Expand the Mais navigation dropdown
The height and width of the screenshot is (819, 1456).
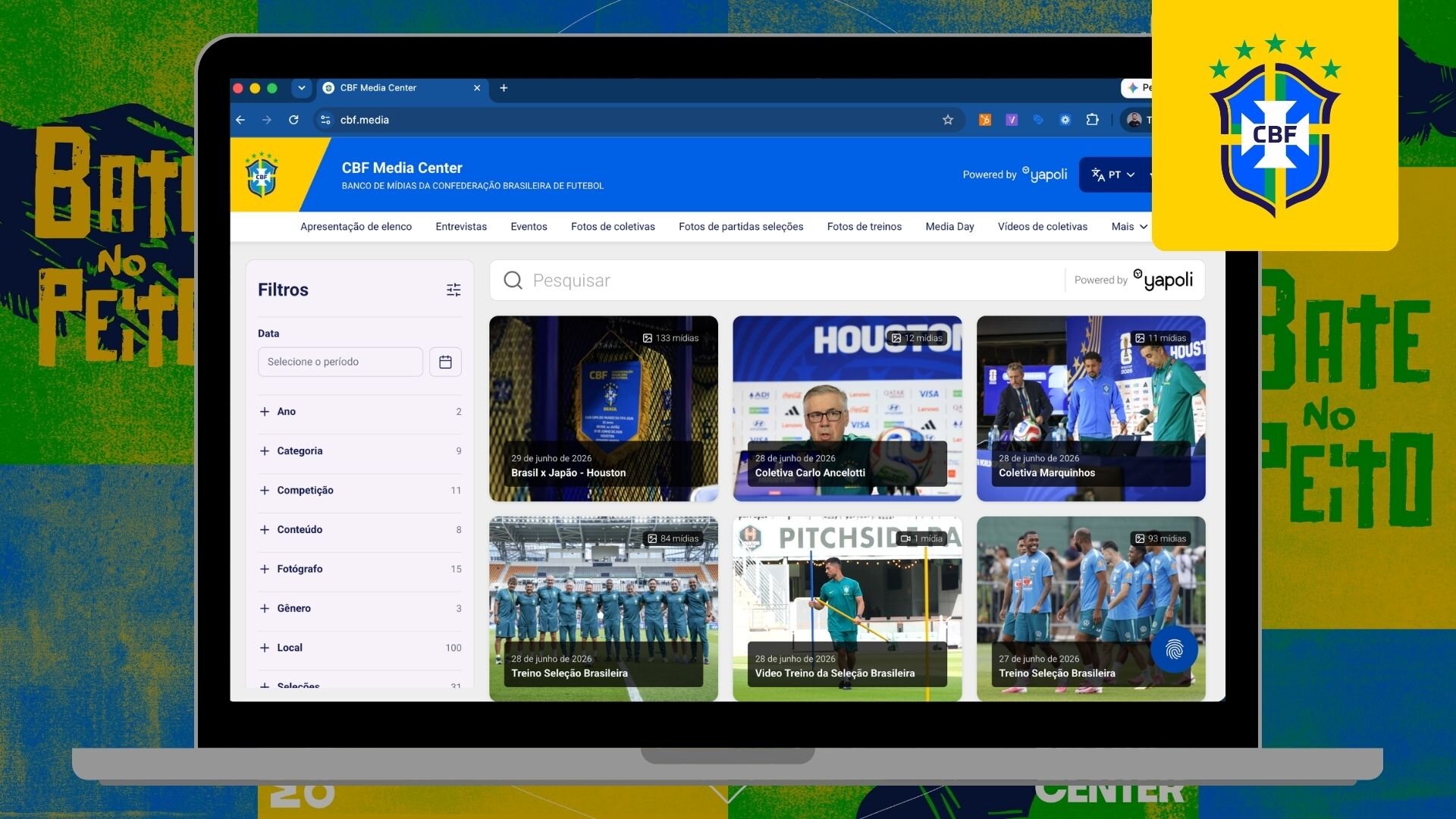point(1129,227)
